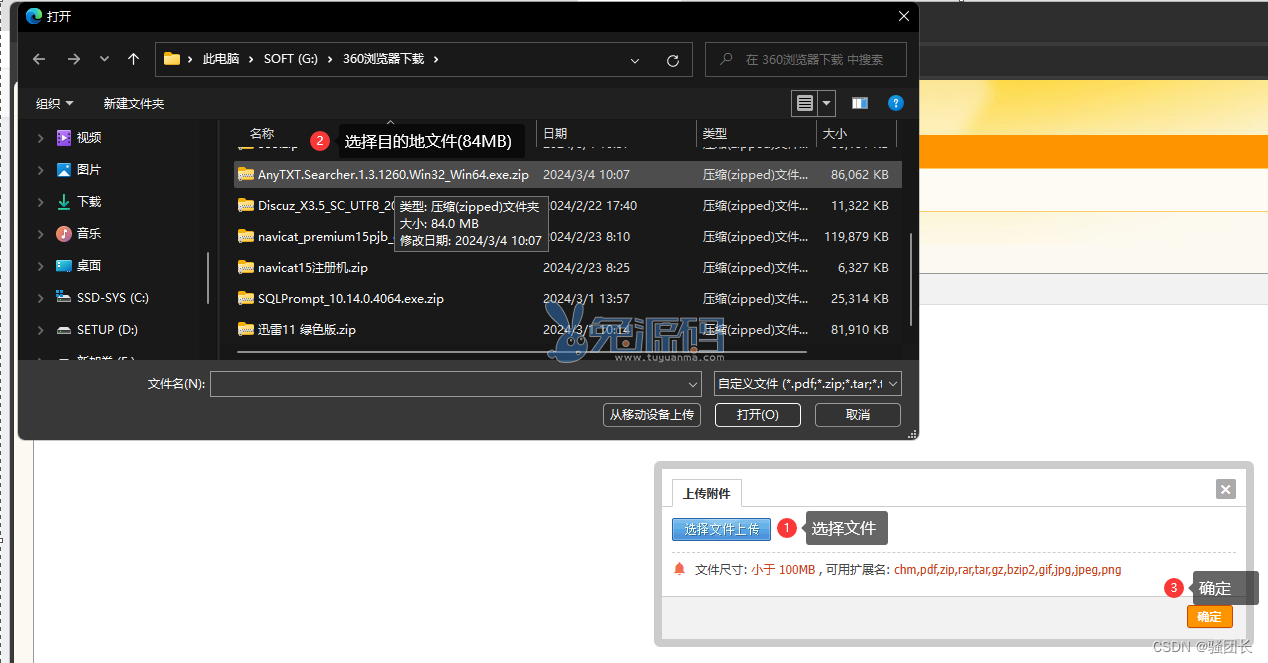Click the sidebar tree vertical scrollbar
1268x663 pixels.
pyautogui.click(x=208, y=277)
